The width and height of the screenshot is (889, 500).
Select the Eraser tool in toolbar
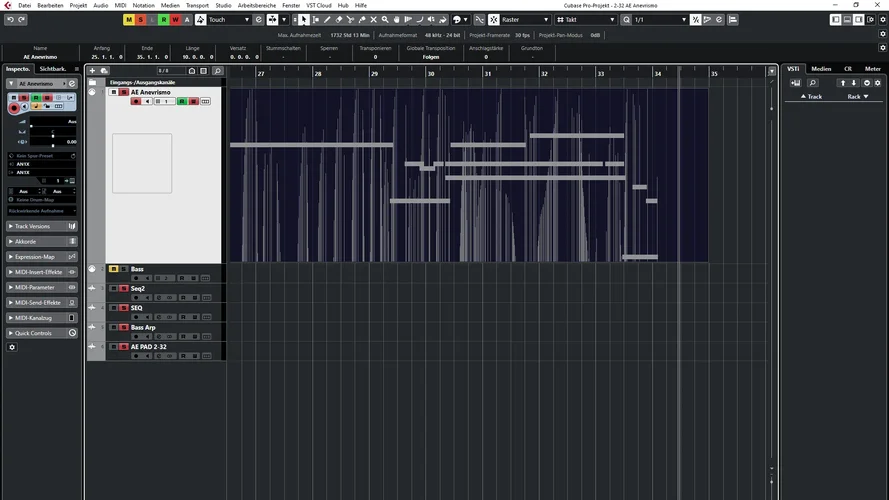click(x=338, y=20)
